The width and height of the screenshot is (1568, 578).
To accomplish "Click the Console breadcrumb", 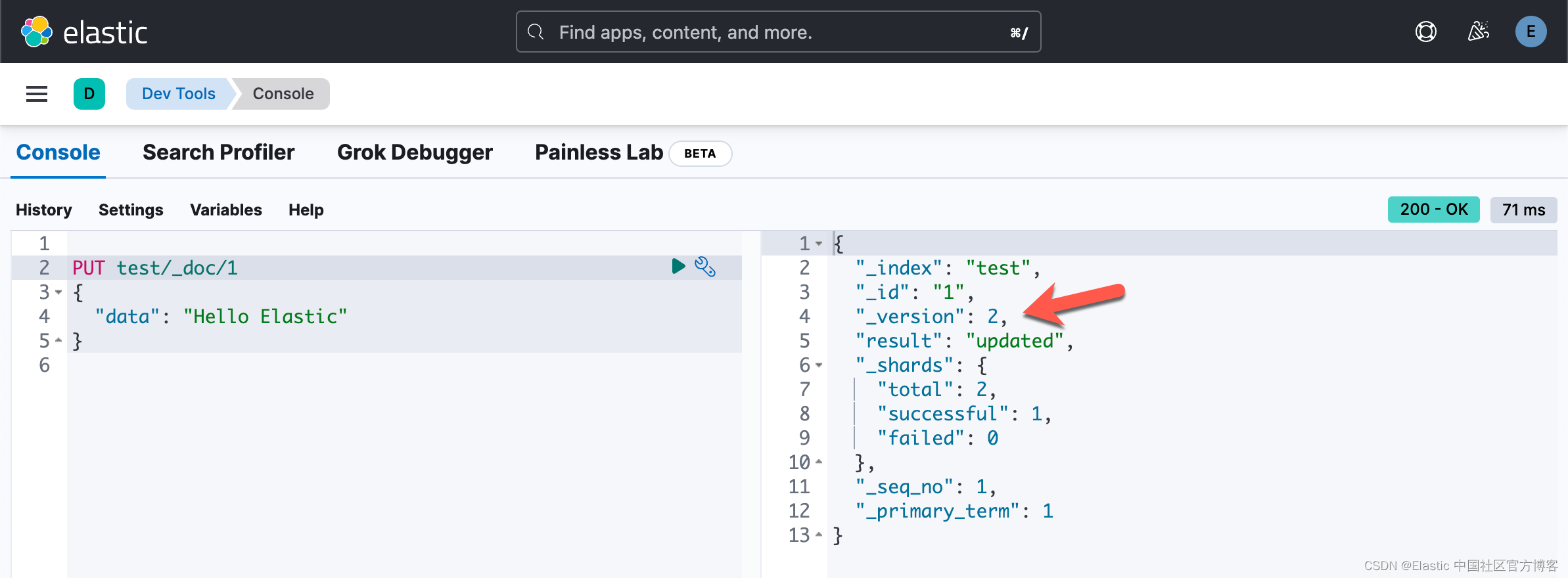I will tap(283, 94).
